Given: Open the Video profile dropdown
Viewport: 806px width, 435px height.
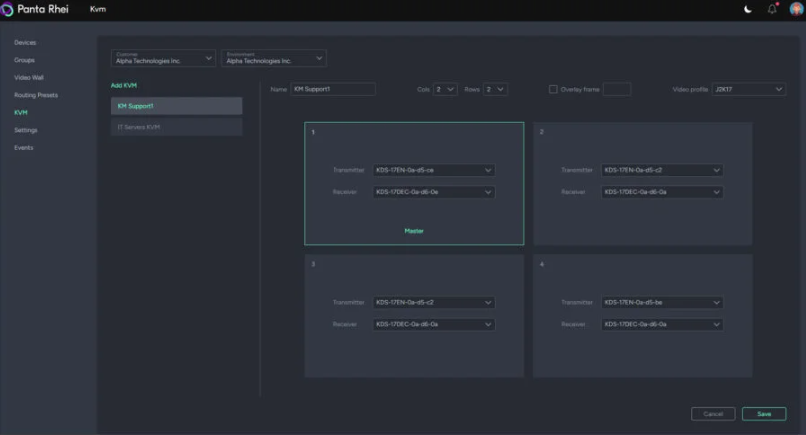Looking at the screenshot, I should [749, 89].
